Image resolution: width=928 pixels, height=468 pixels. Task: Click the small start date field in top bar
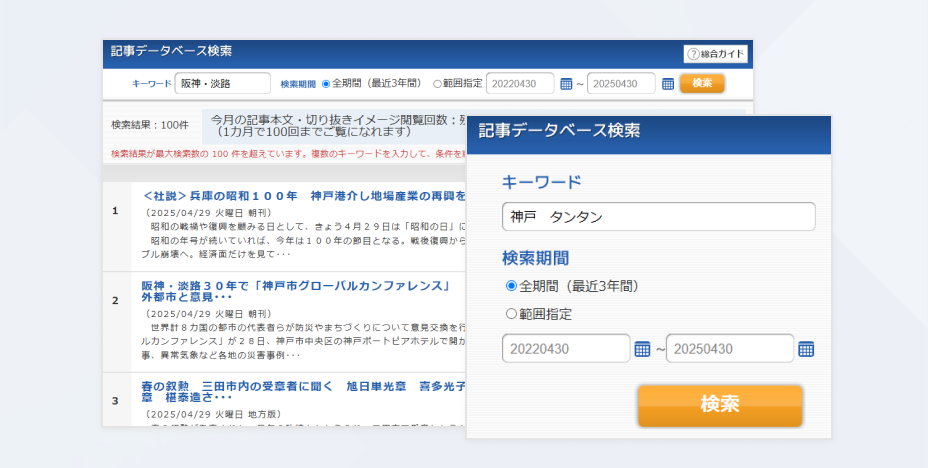(x=519, y=84)
